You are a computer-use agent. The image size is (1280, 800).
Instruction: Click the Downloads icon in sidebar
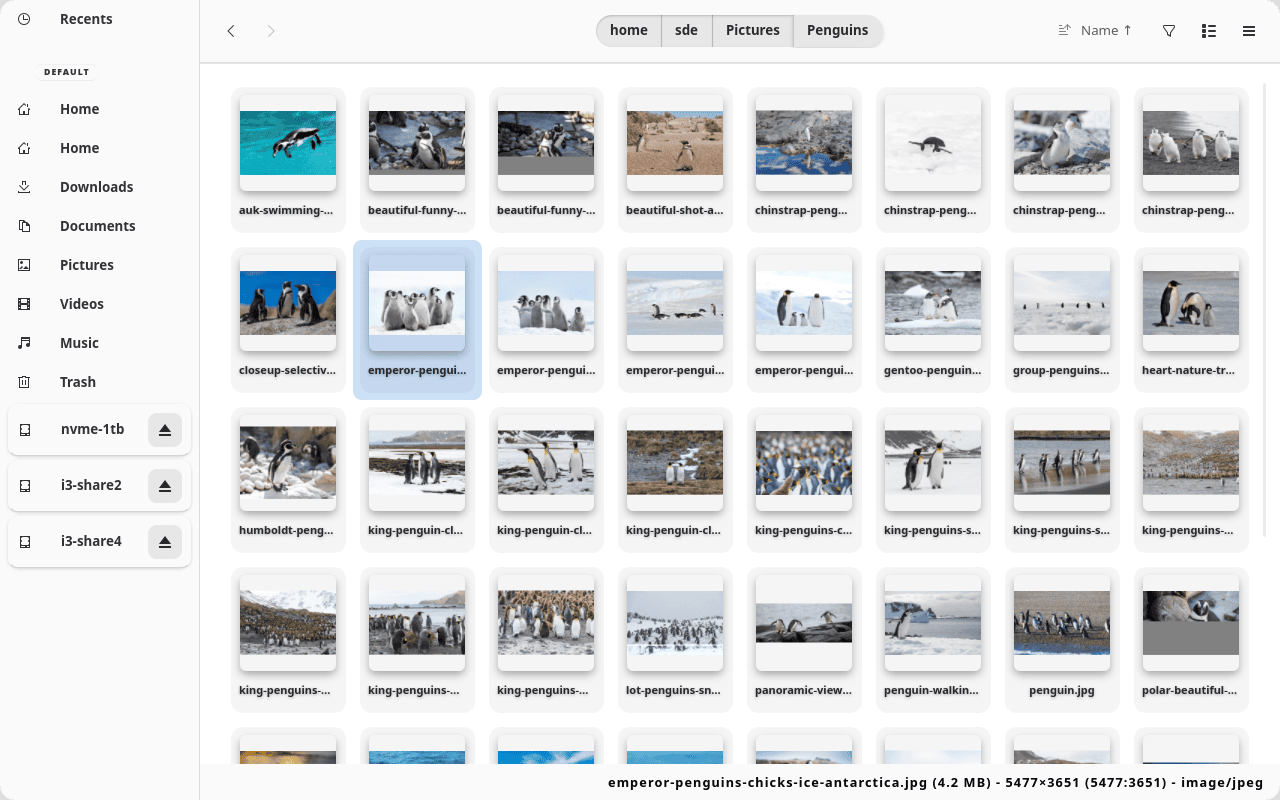point(24,187)
